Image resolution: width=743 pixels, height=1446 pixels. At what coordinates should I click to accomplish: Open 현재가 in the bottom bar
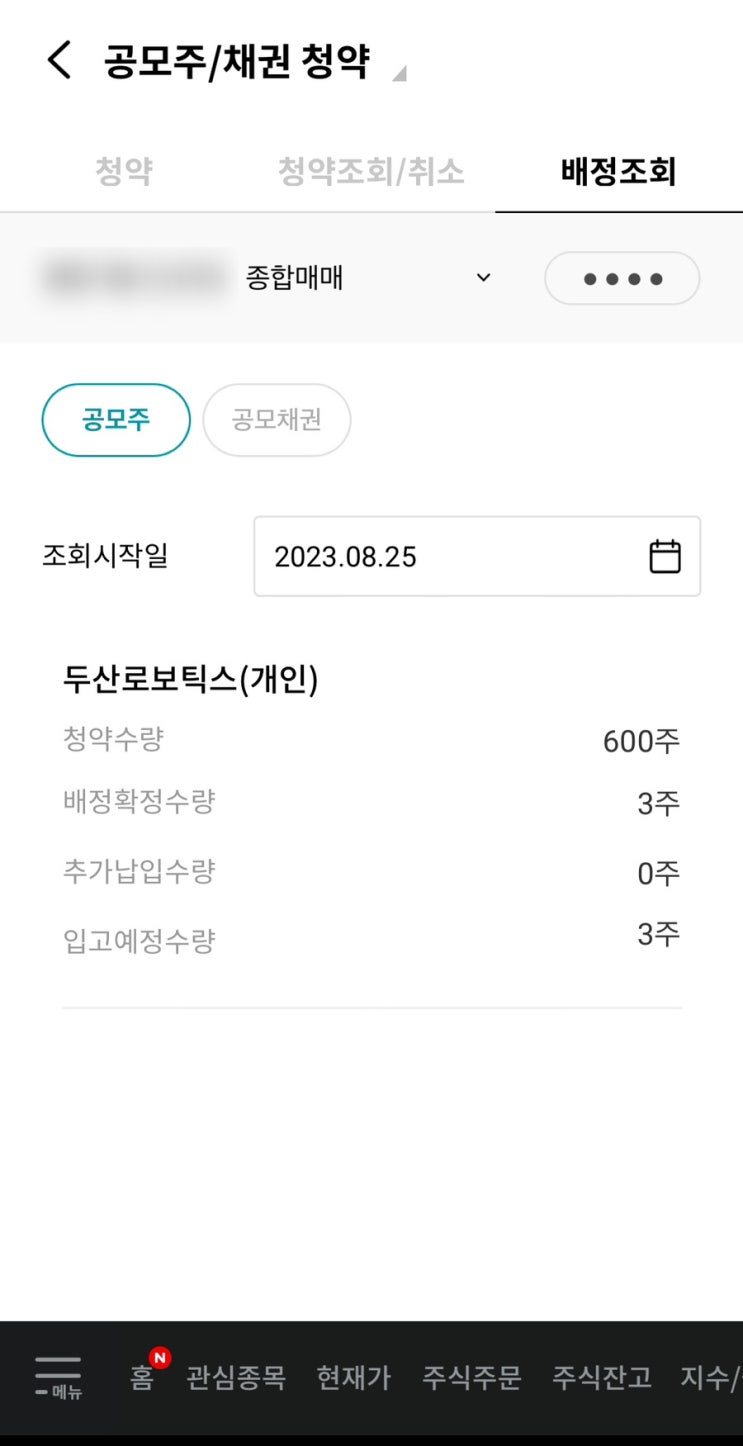coord(354,1377)
